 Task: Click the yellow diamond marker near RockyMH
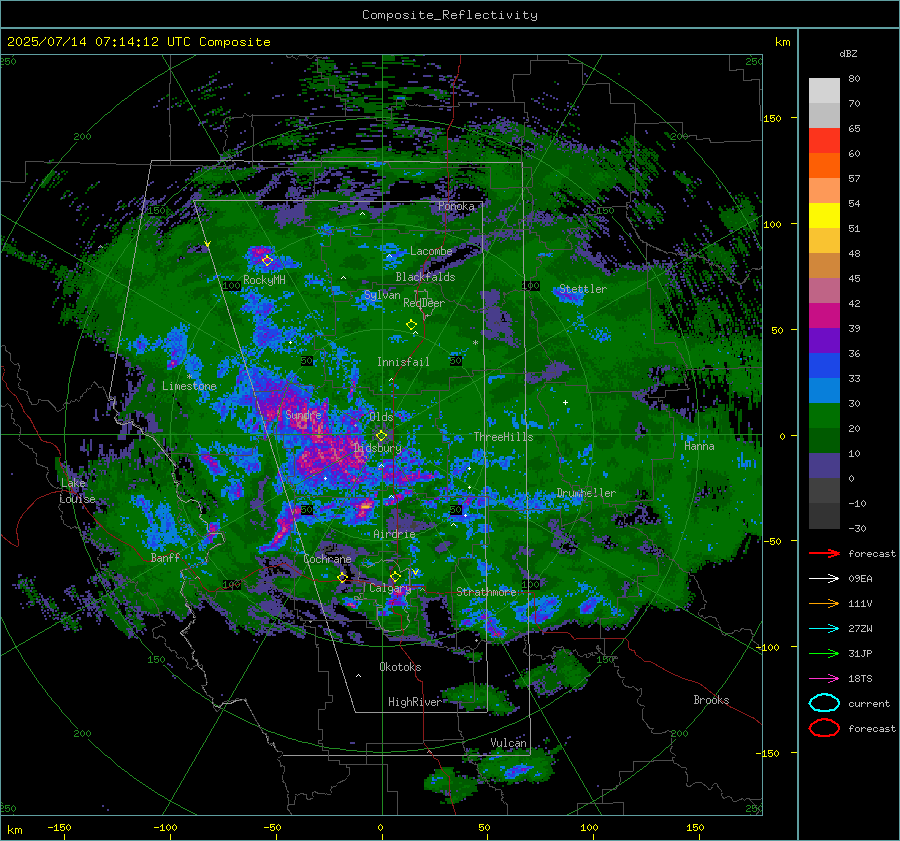pos(267,261)
